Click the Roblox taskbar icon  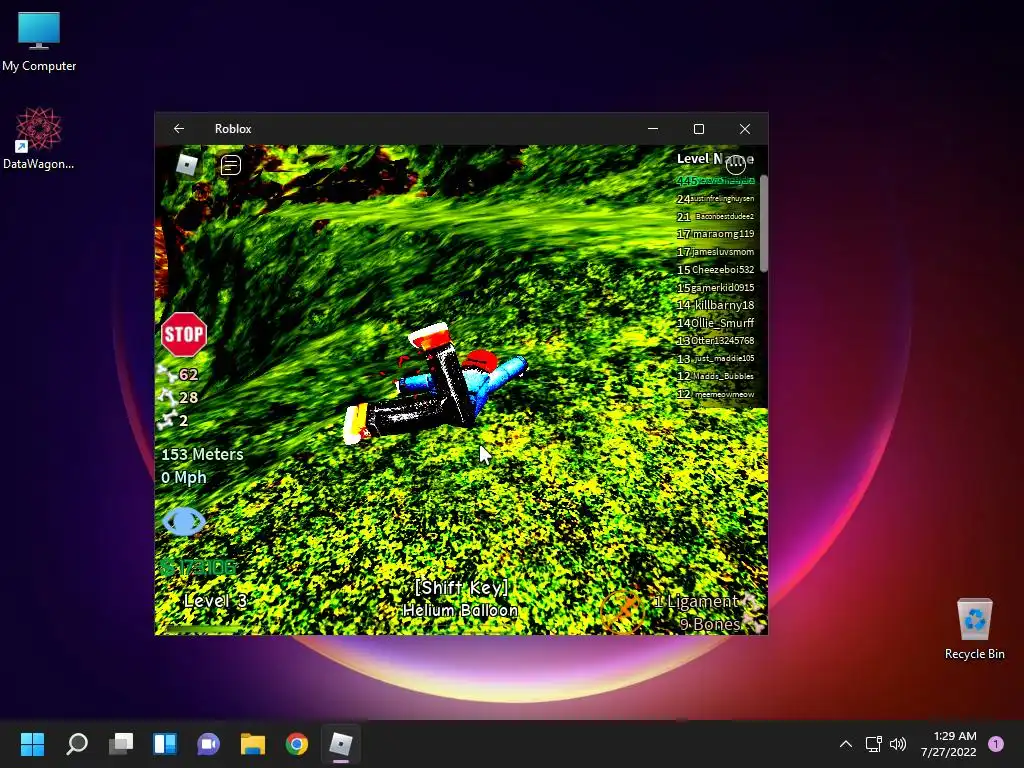pyautogui.click(x=340, y=744)
